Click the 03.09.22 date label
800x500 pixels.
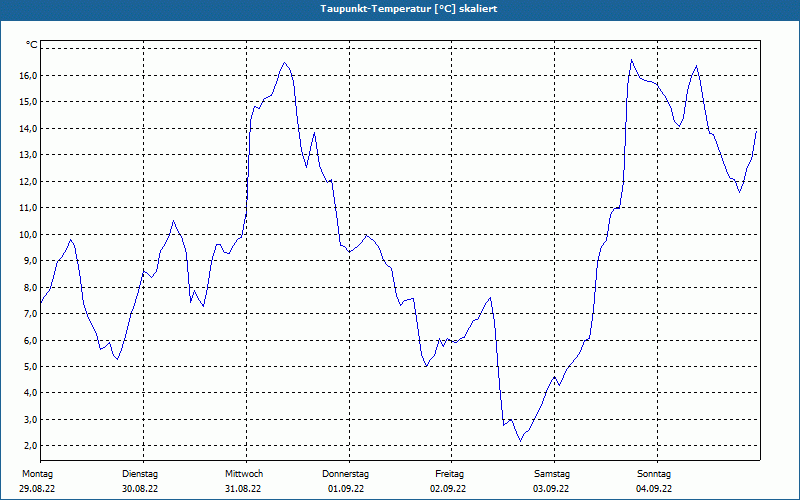click(551, 489)
